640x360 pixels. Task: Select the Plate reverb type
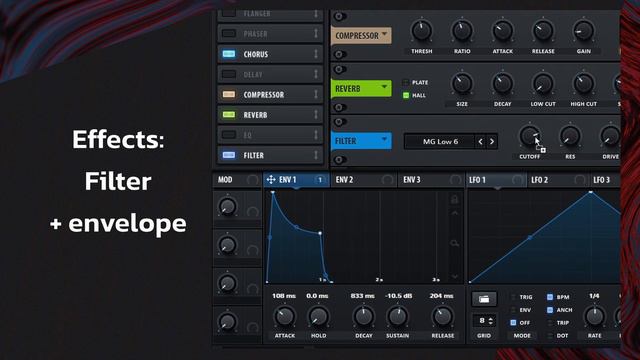click(405, 82)
